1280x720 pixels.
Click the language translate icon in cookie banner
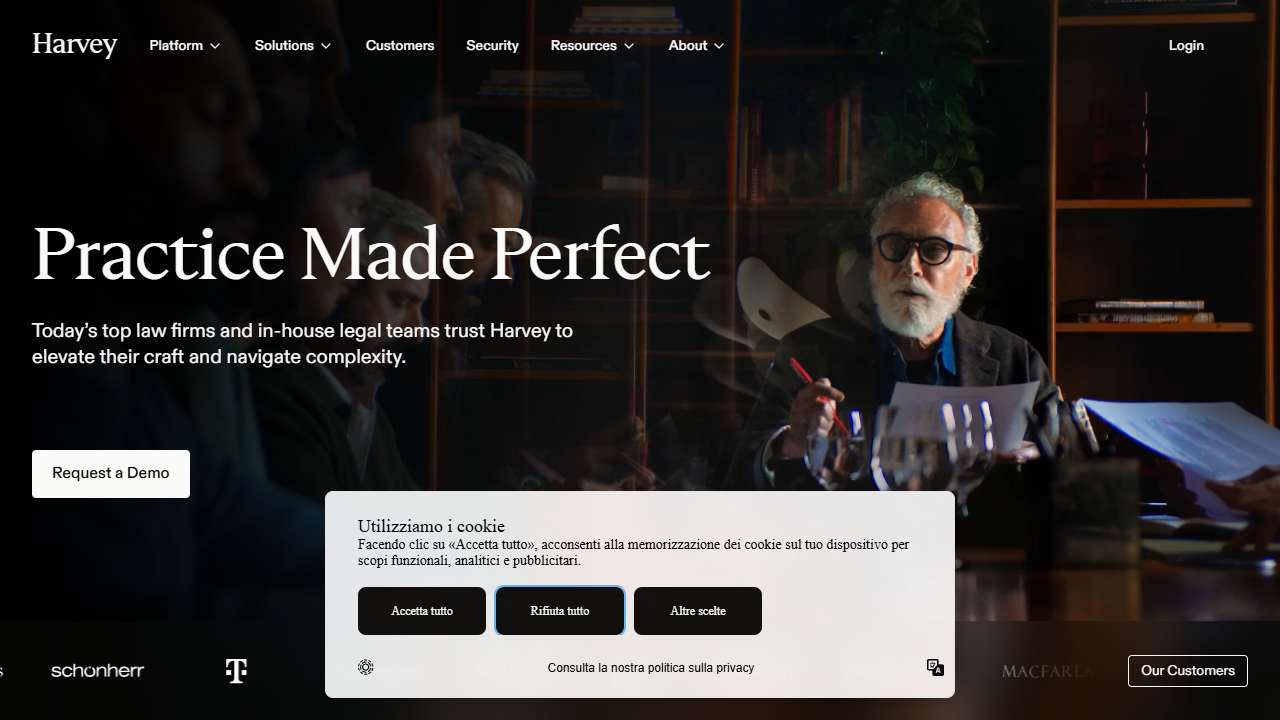[x=935, y=667]
